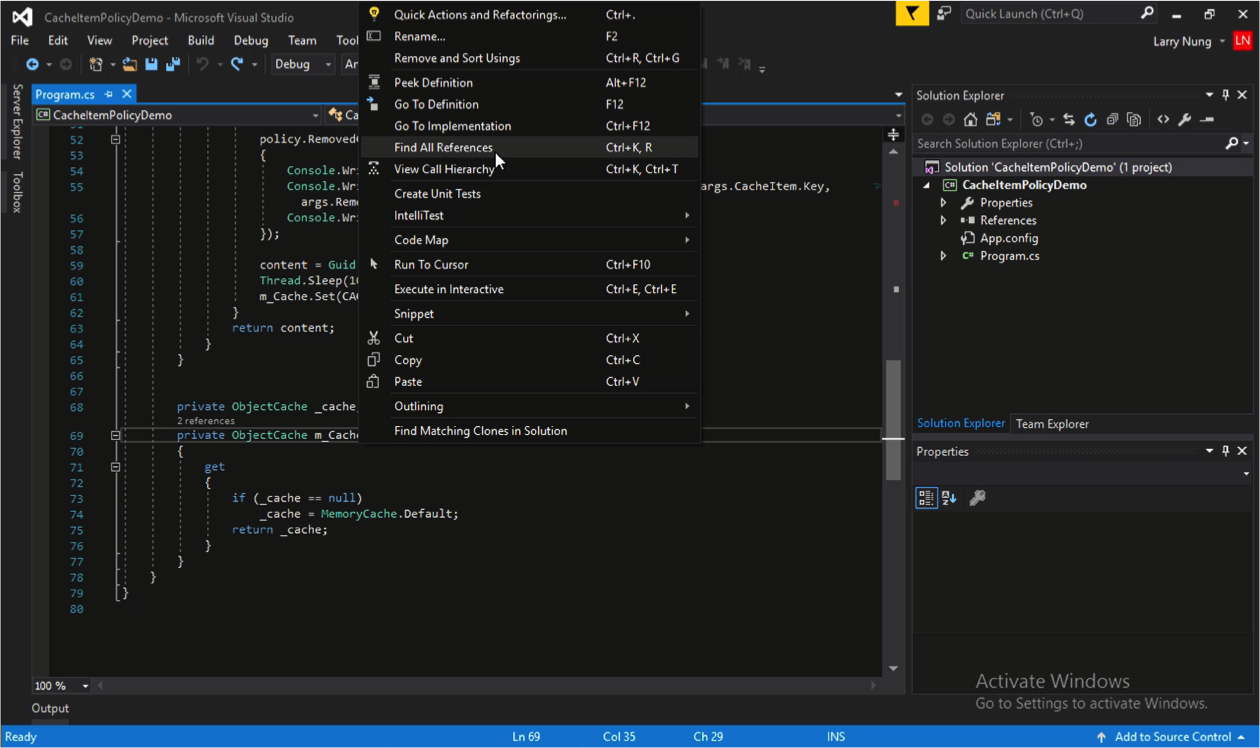
Task: Choose Find All References from context menu
Action: 530,148
